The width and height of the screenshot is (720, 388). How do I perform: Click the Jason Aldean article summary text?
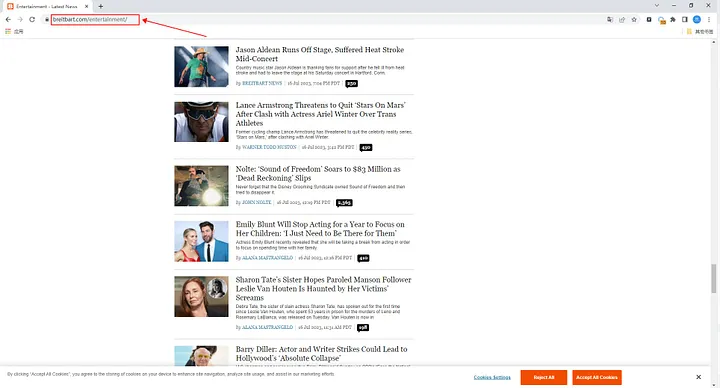[320, 70]
